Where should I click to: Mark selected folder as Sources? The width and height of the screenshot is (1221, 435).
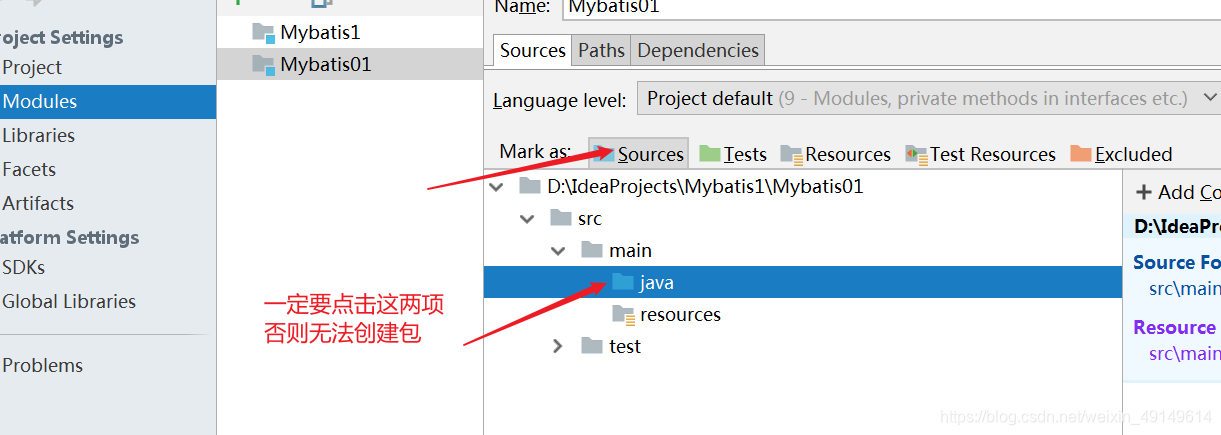pyautogui.click(x=639, y=154)
